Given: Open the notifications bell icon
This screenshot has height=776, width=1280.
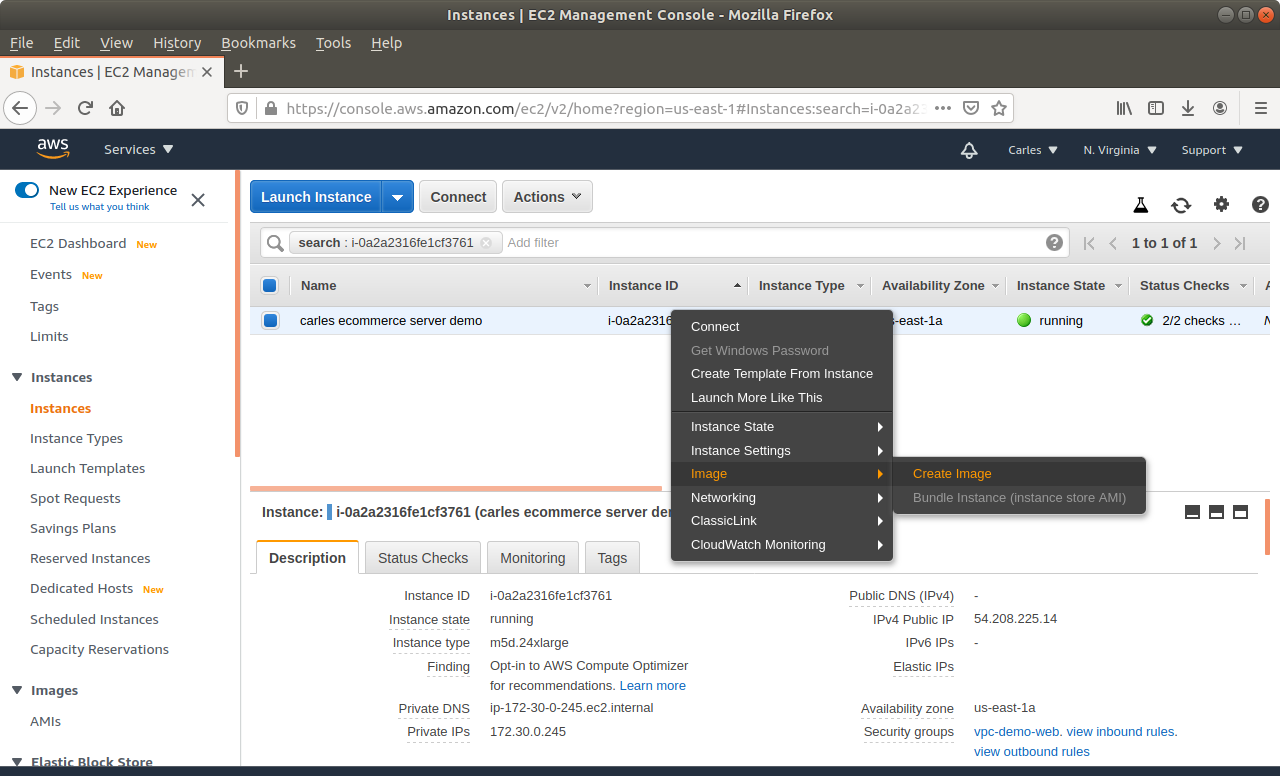Looking at the screenshot, I should [968, 150].
